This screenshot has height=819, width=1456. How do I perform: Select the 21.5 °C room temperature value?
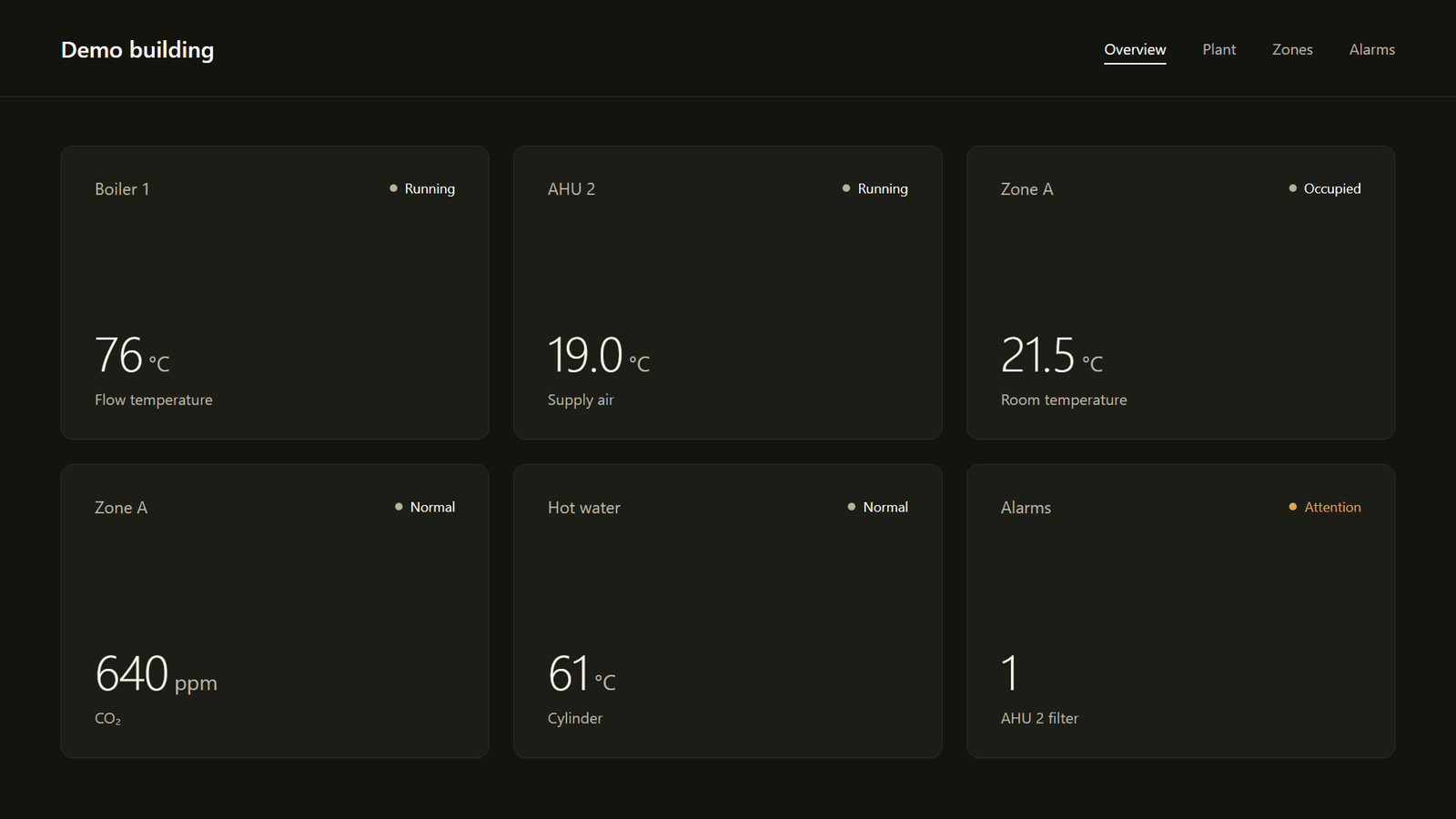coord(1052,355)
